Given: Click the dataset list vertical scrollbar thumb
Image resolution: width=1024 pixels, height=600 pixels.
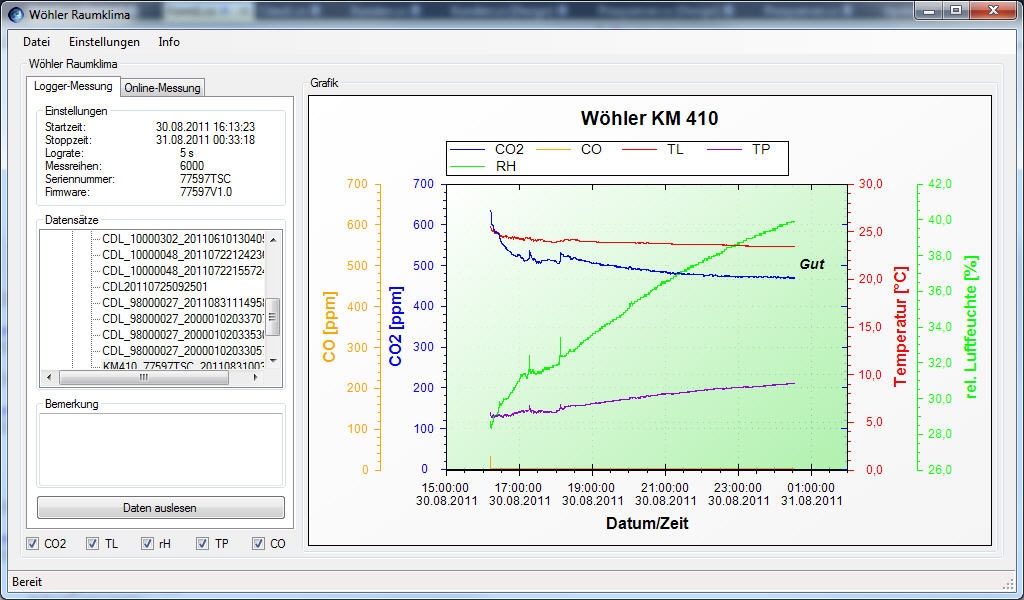Looking at the screenshot, I should tap(273, 317).
